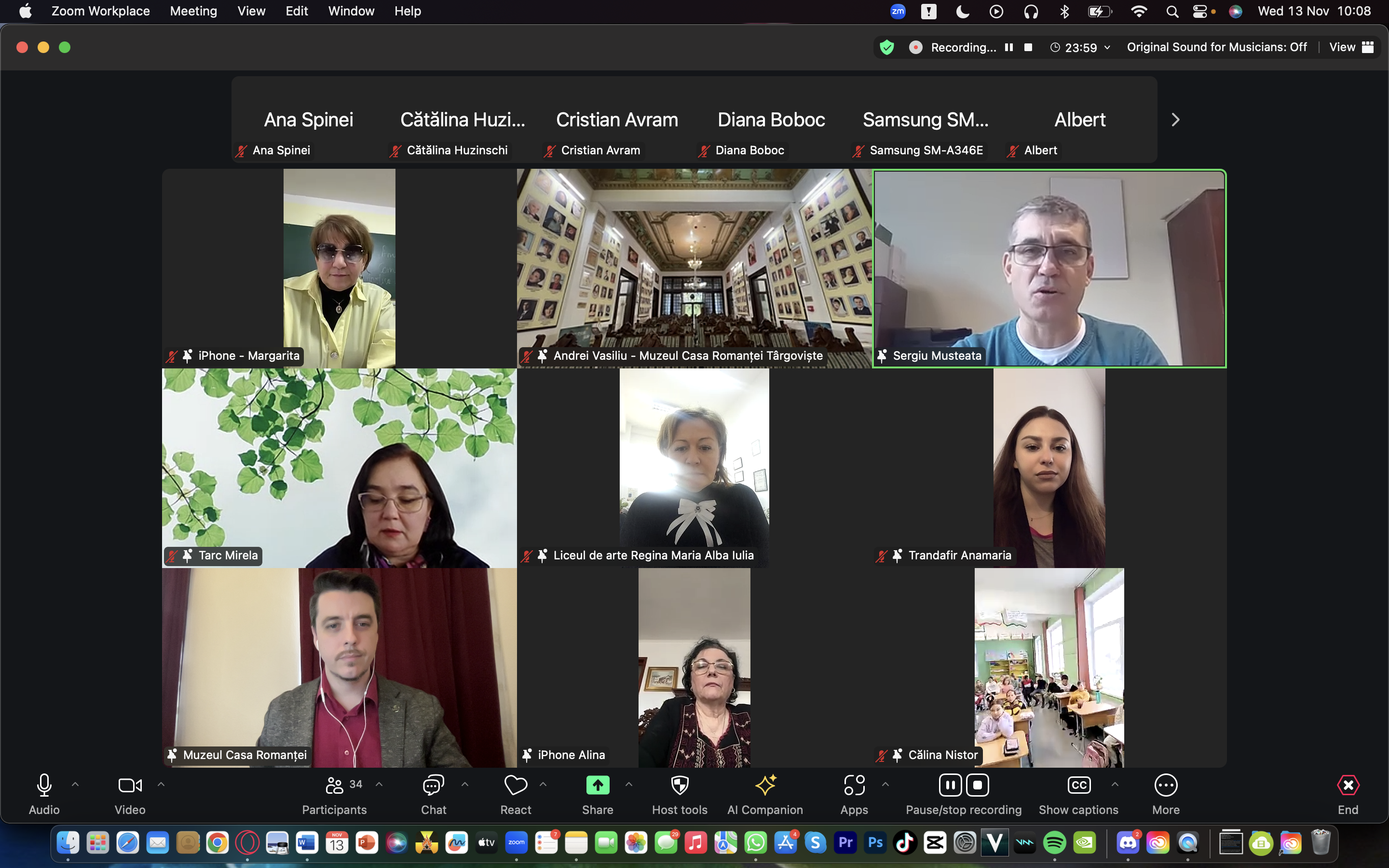This screenshot has width=1389, height=868.
Task: Expand the audio options arrow
Action: [x=75, y=784]
